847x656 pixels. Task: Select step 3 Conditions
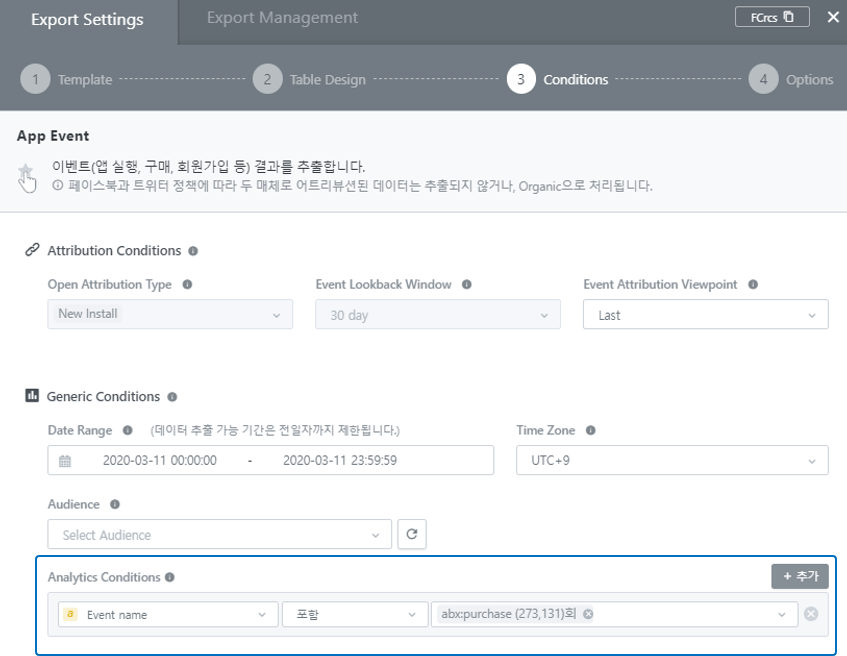click(x=557, y=79)
